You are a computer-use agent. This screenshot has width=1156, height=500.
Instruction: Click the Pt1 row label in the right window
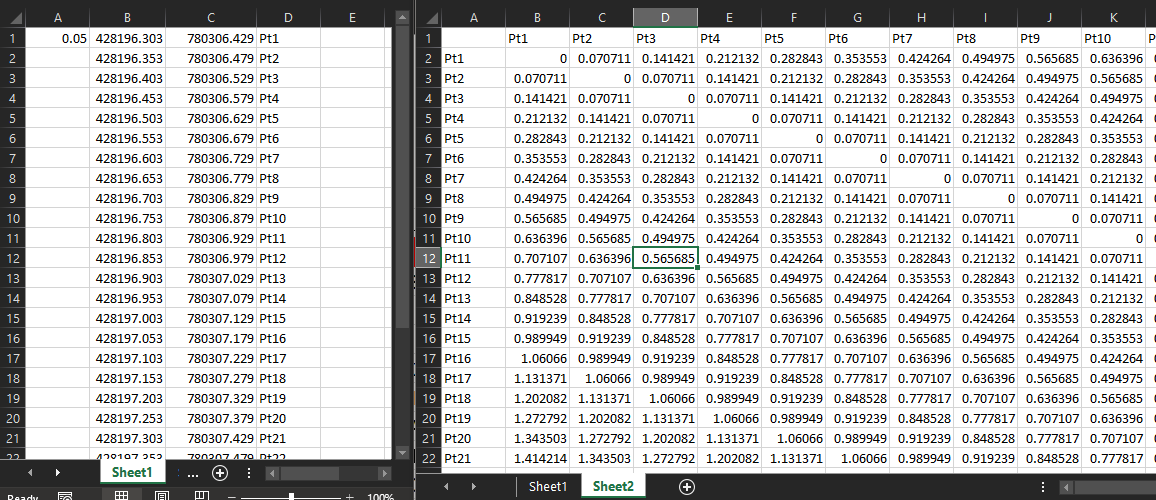(474, 58)
